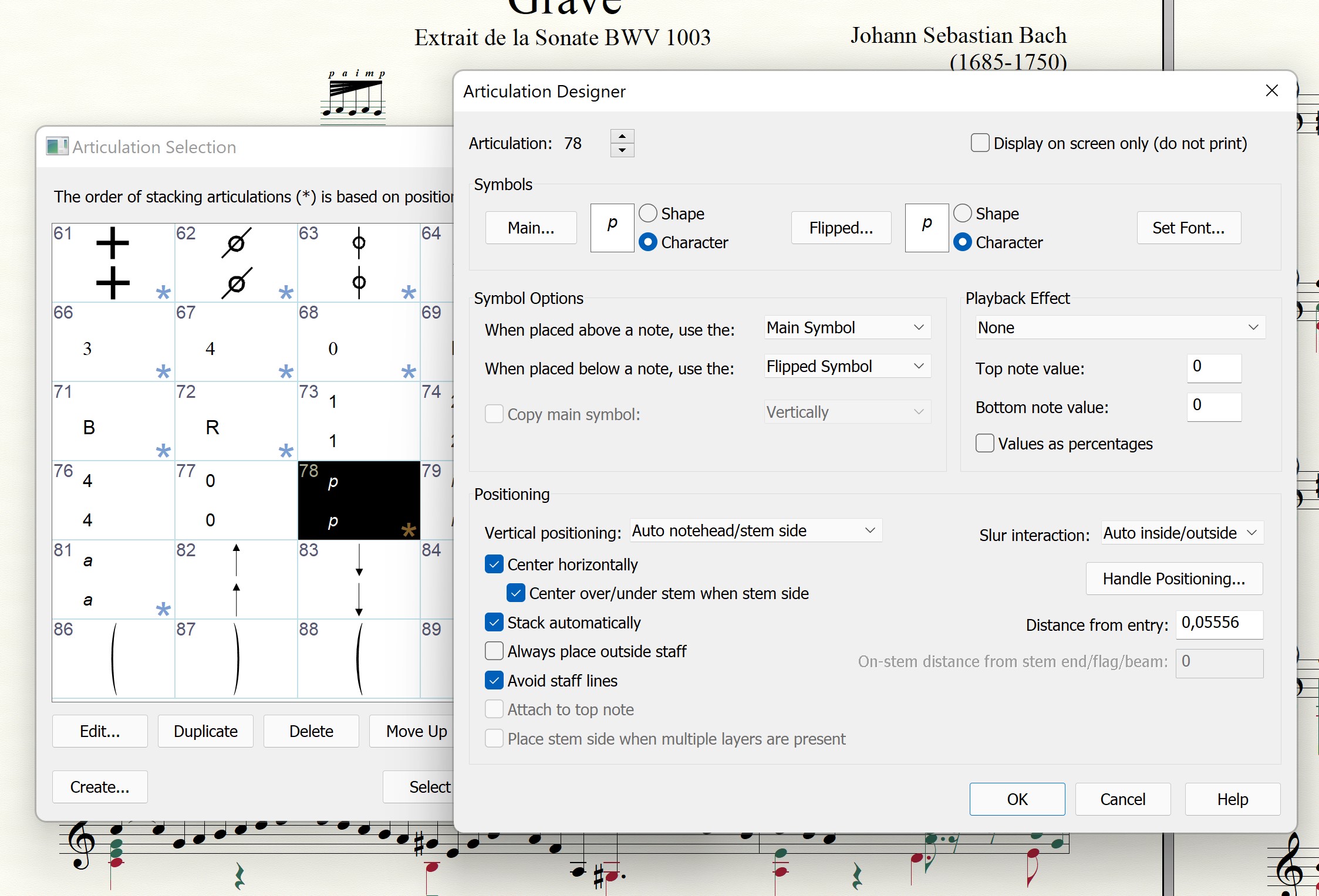Screen dimensions: 1319x896
Task: Select the left parenthesis articulation 86
Action: pyautogui.click(x=113, y=658)
